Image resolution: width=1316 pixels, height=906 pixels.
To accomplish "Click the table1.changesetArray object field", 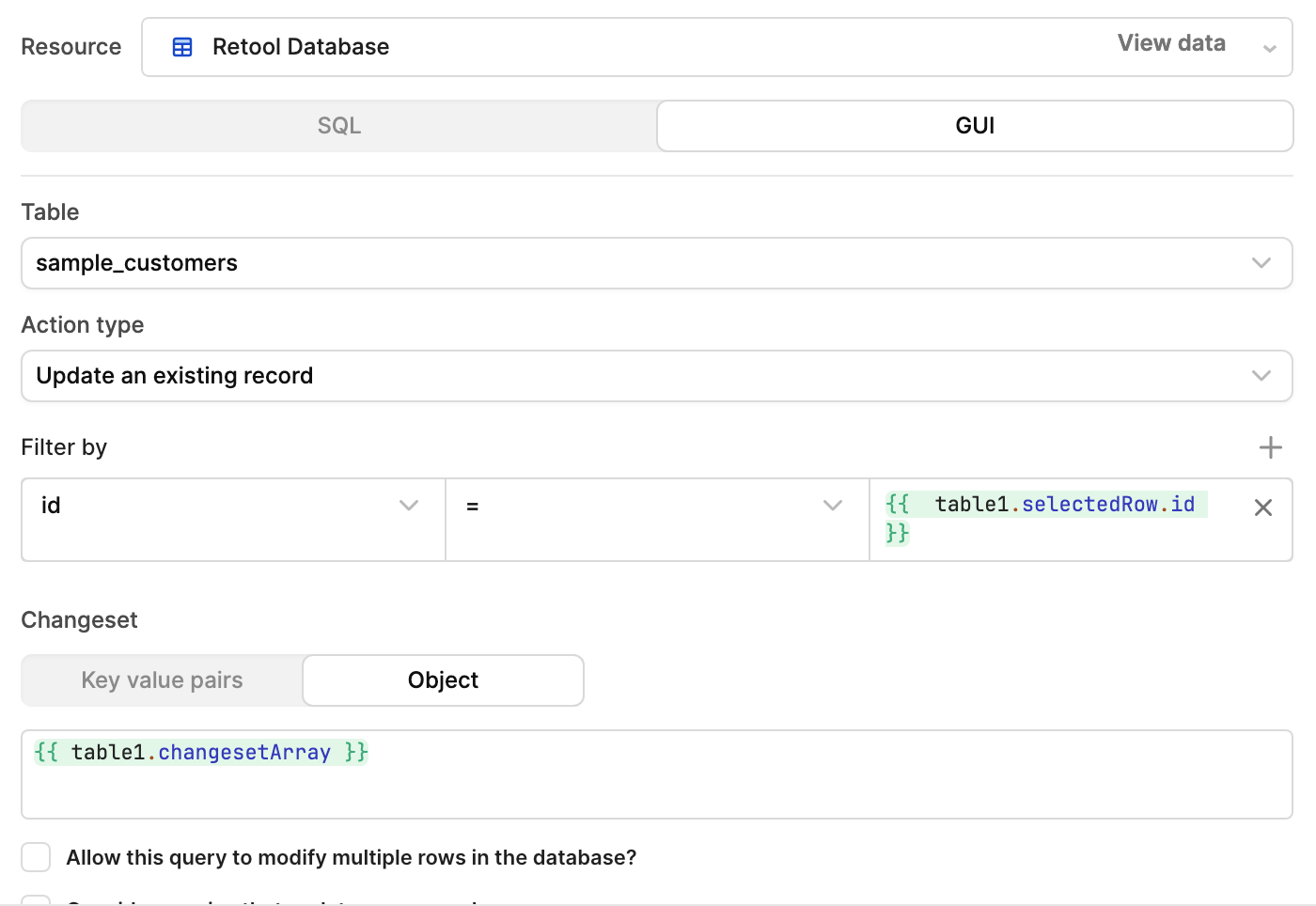I will (657, 774).
